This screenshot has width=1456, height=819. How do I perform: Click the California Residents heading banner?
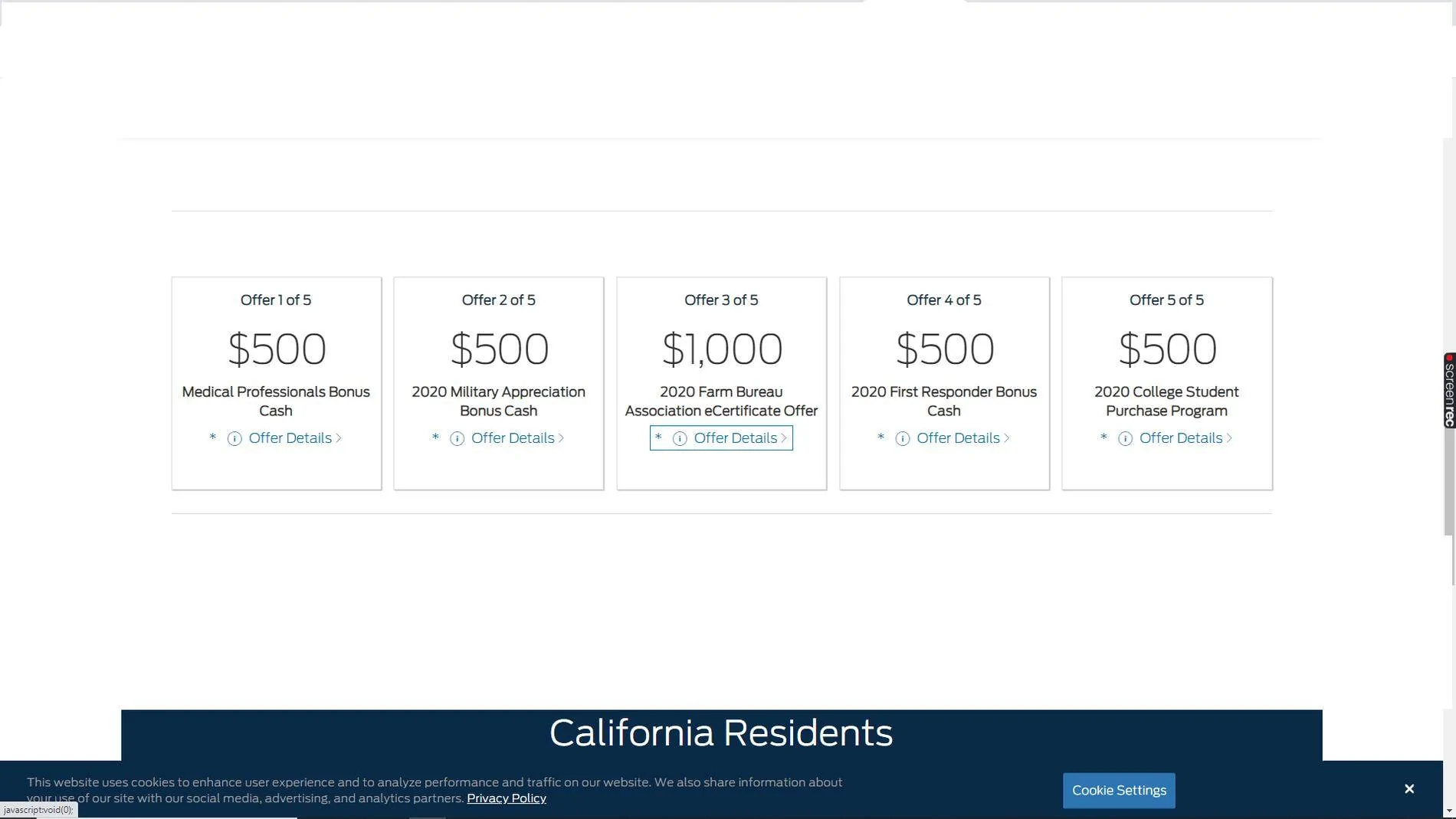pos(721,733)
